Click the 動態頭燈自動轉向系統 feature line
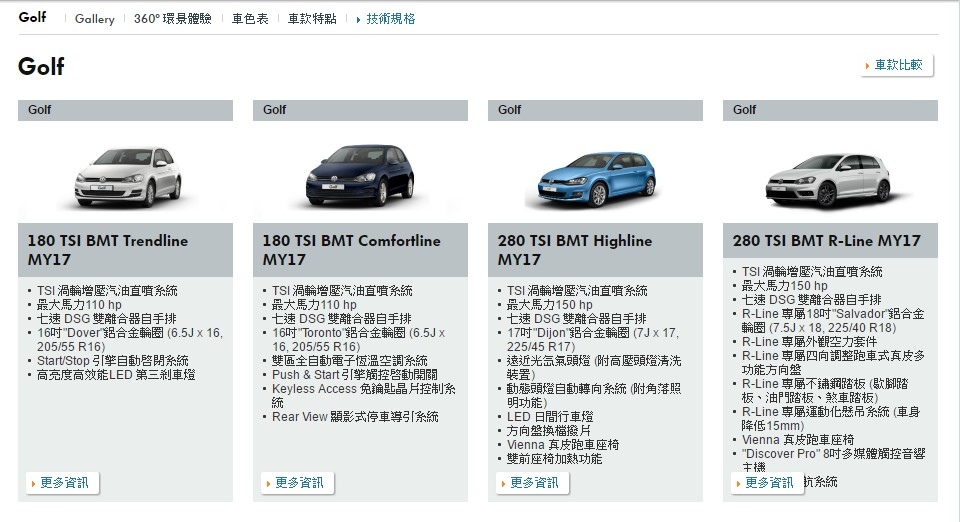960x522 pixels. 594,395
